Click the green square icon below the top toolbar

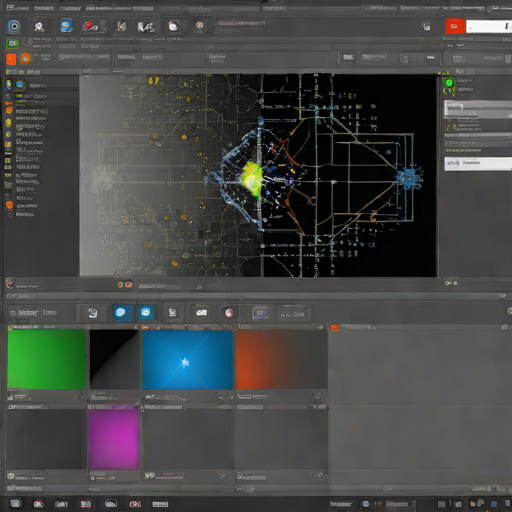click(13, 43)
